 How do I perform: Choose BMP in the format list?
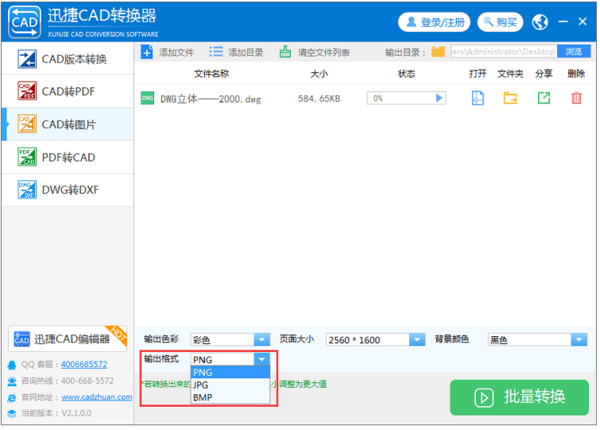pyautogui.click(x=230, y=397)
